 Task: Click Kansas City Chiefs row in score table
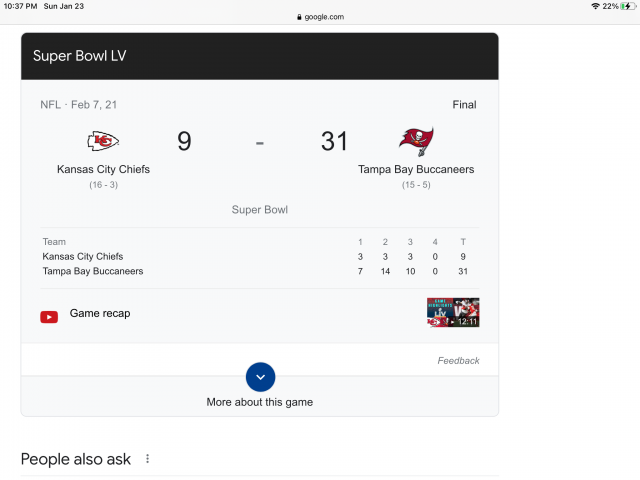(83, 257)
